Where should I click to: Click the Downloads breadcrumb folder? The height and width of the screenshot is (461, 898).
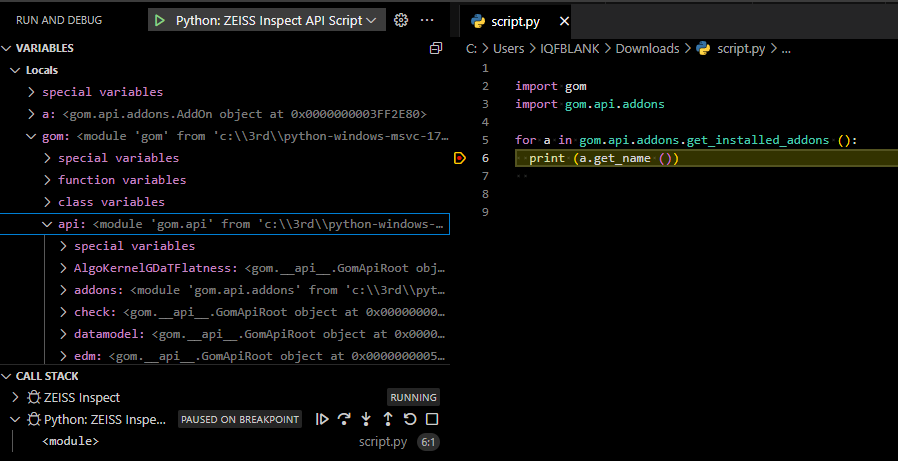[x=647, y=48]
